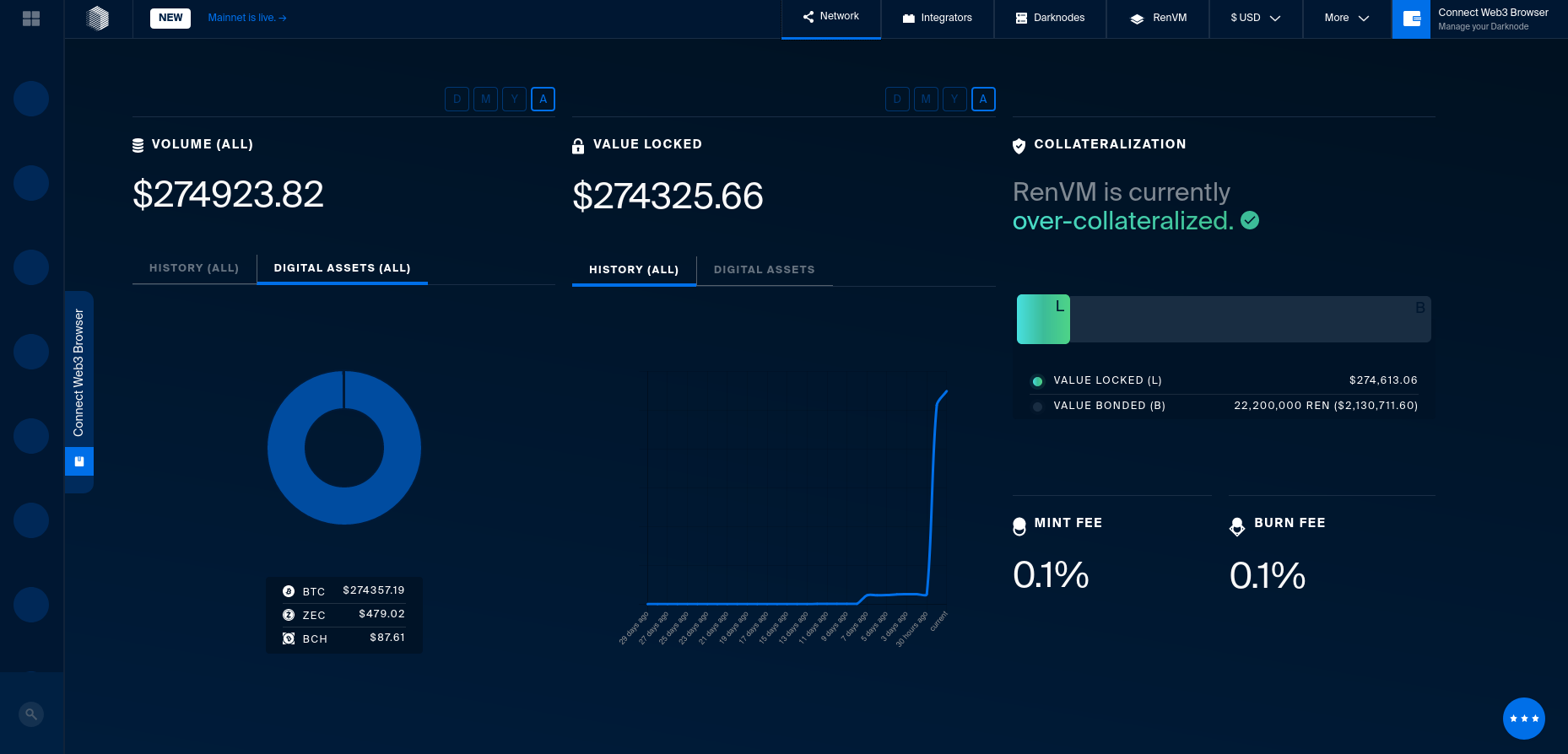1568x754 pixels.
Task: Click the $274923.82 volume total
Action: pos(228,195)
